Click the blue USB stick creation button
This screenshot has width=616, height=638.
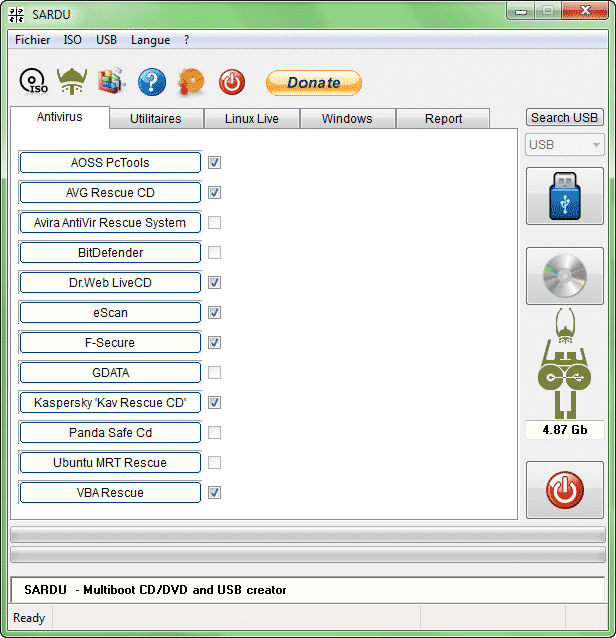click(x=565, y=196)
